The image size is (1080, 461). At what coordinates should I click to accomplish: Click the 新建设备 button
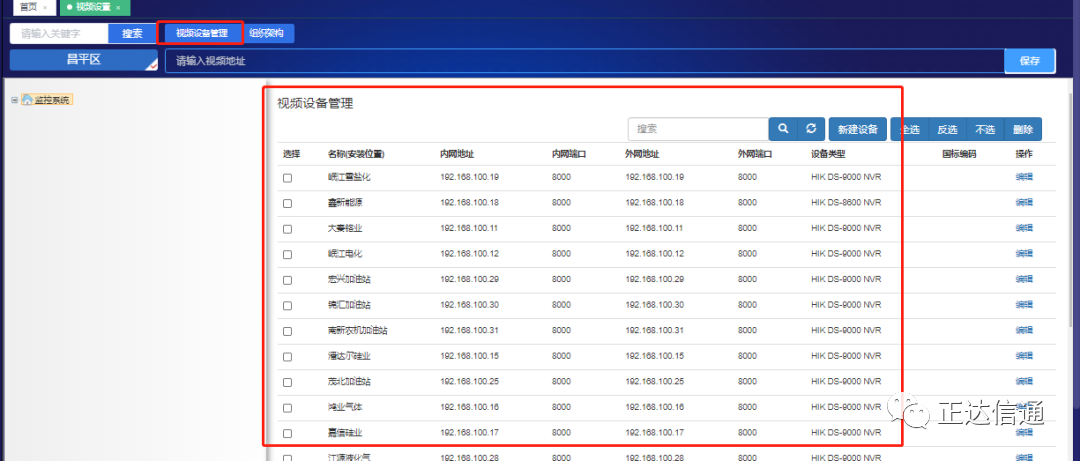tap(858, 129)
